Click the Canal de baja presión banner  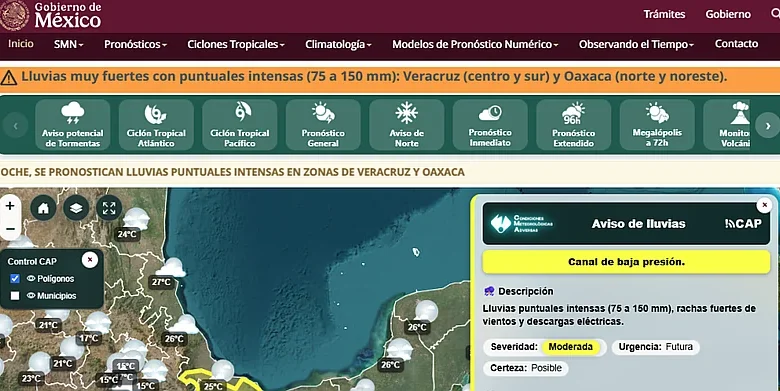[626, 262]
